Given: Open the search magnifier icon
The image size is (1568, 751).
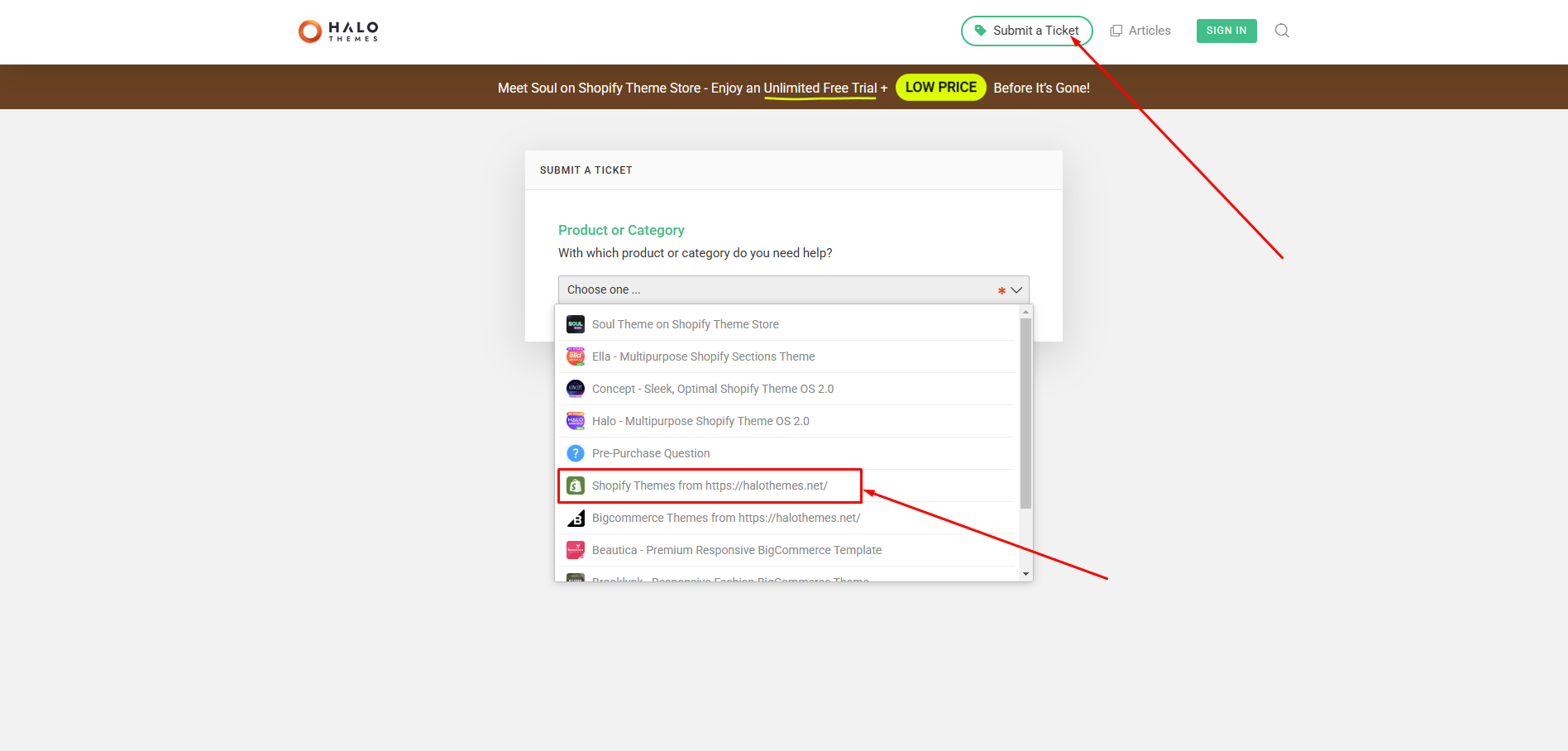Looking at the screenshot, I should coord(1282,31).
